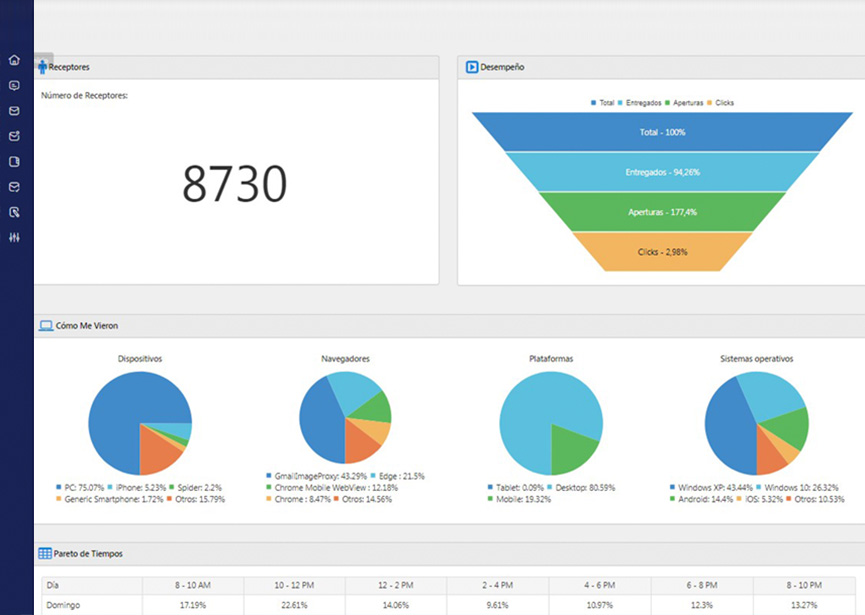
Task: Click the plain envelope sidebar icon
Action: coord(14,110)
